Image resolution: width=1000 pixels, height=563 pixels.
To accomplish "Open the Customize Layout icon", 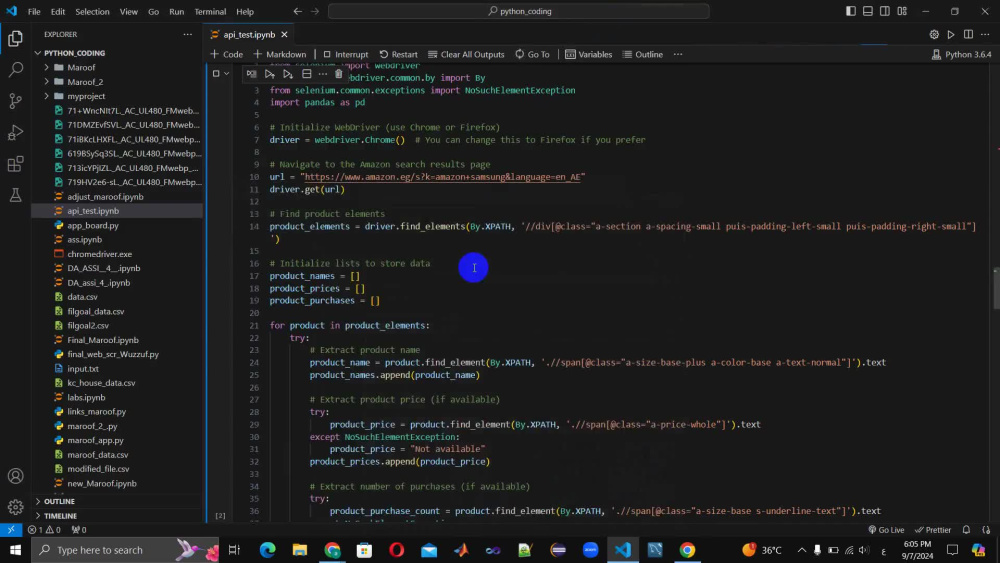I will pyautogui.click(x=902, y=11).
